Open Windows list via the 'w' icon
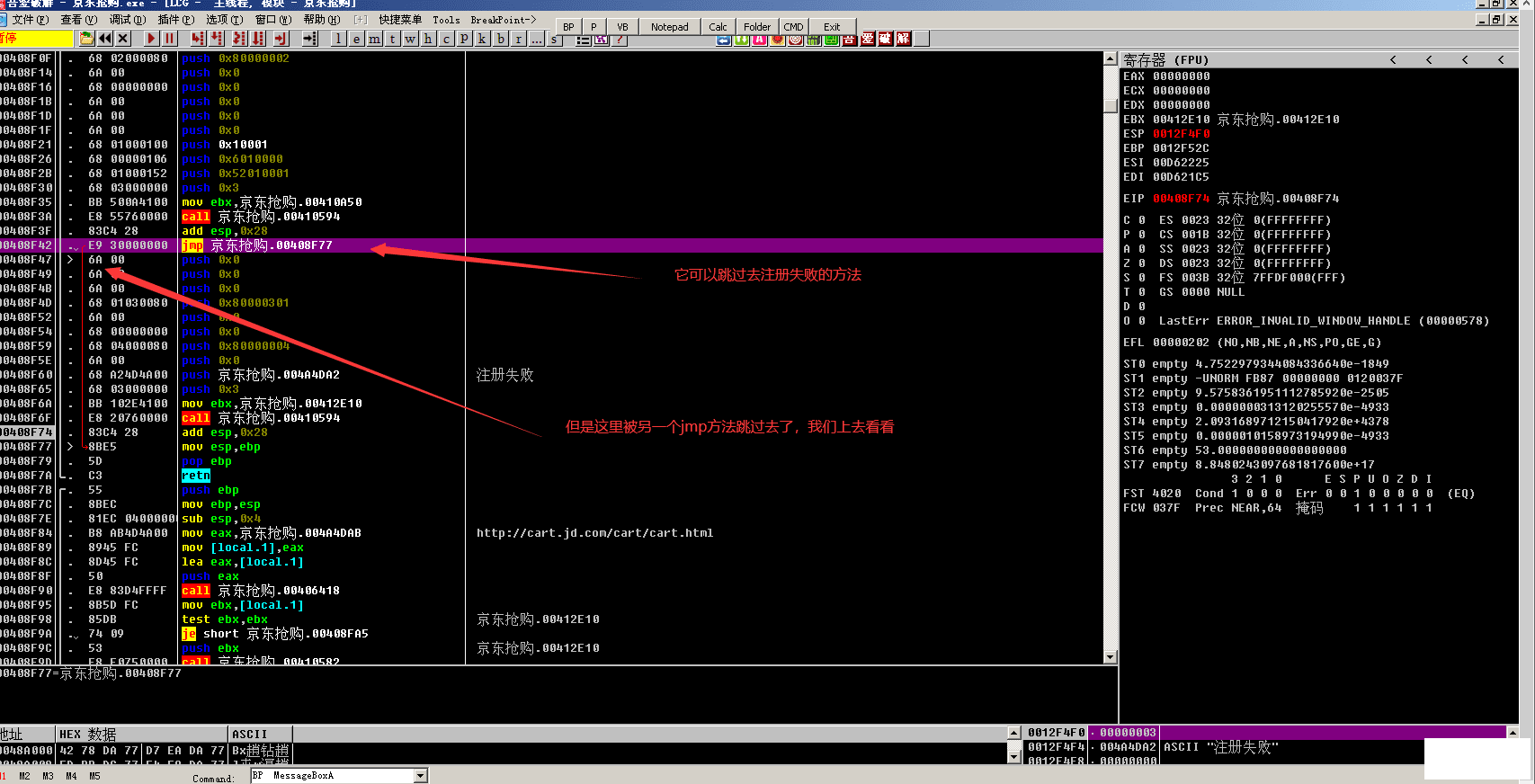The height and width of the screenshot is (784, 1535). click(x=410, y=38)
